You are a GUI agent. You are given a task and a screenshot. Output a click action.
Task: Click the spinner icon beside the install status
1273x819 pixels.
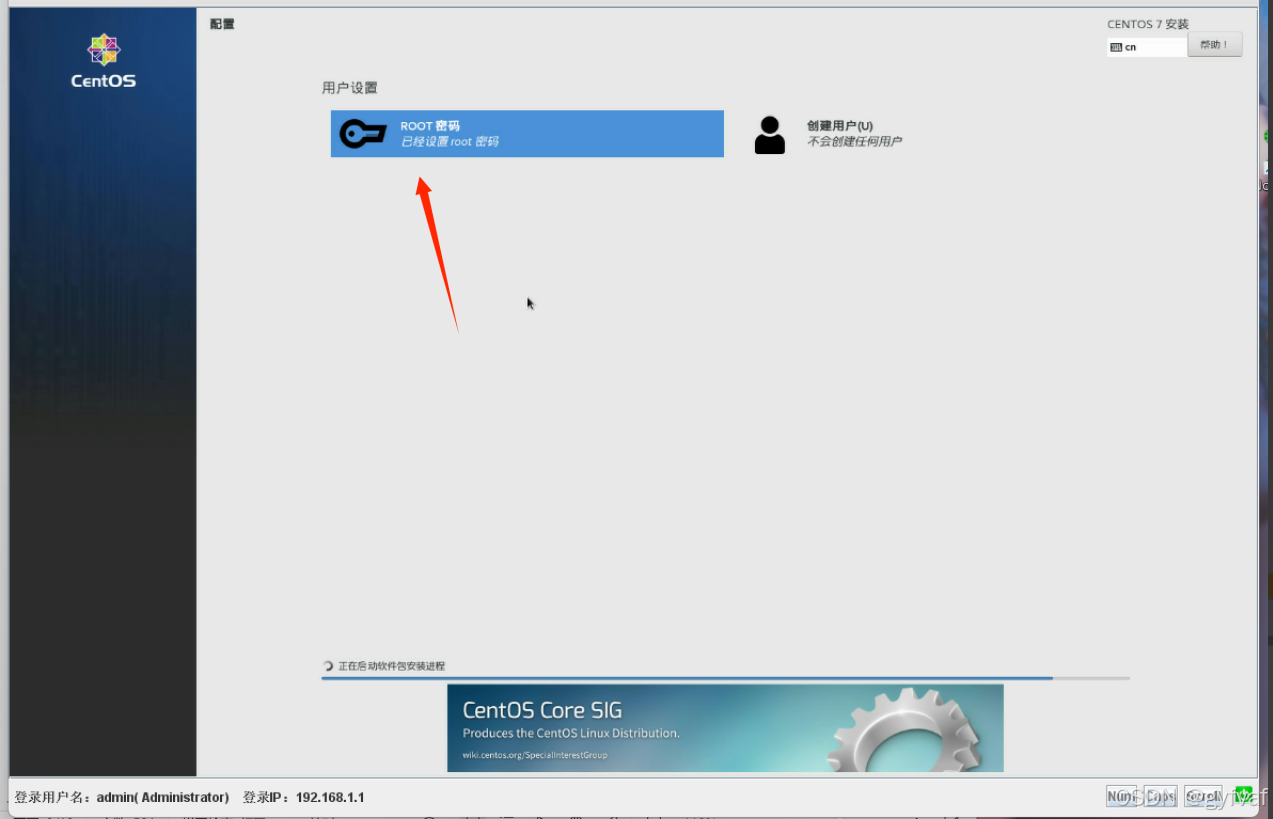point(328,666)
